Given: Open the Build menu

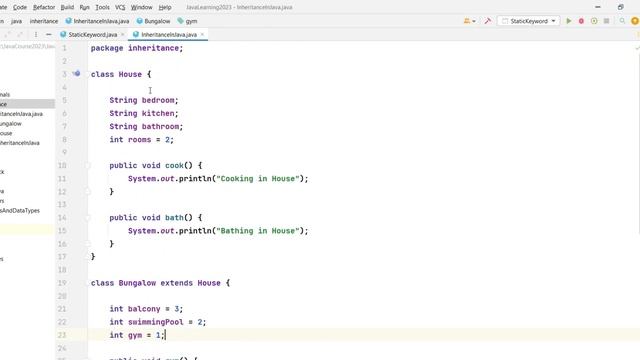Looking at the screenshot, I should (x=67, y=7).
